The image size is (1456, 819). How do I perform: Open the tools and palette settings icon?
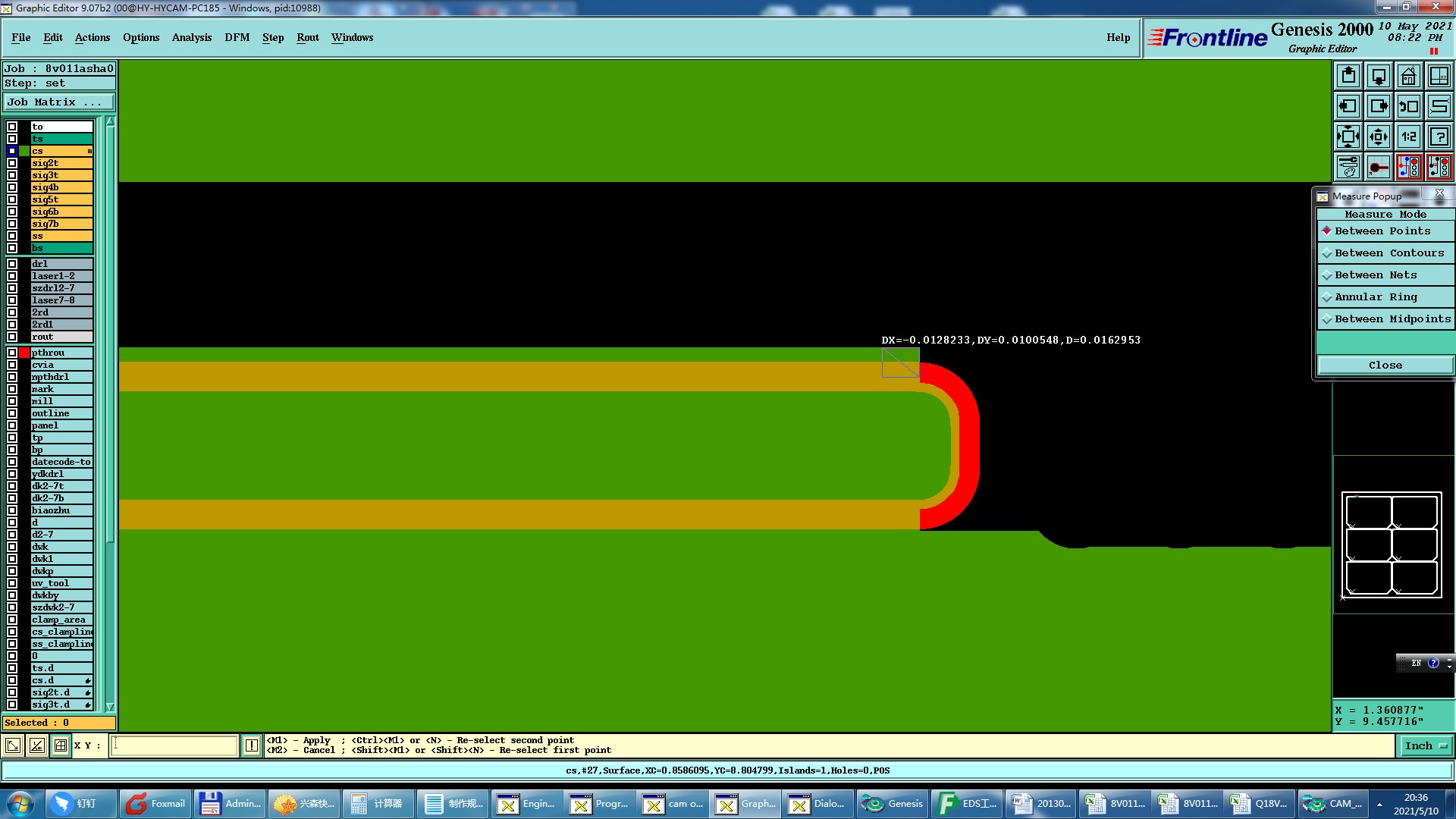[1348, 167]
